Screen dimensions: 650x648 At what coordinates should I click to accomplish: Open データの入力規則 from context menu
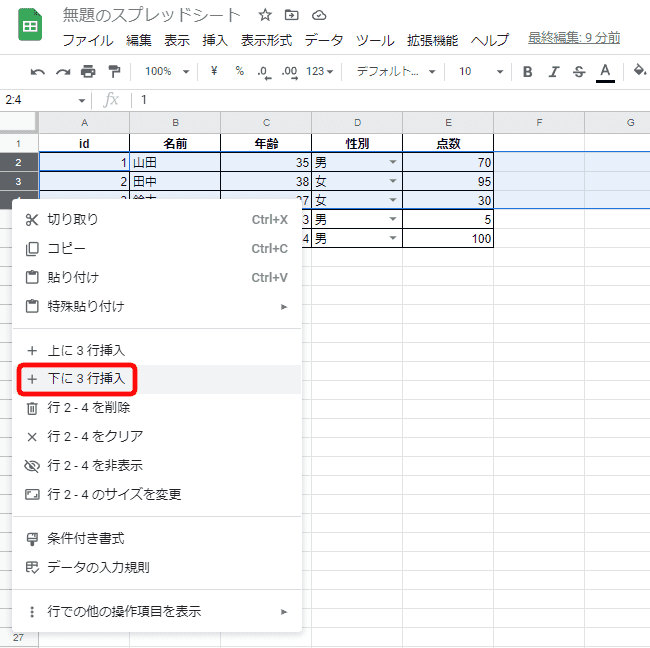(x=157, y=567)
